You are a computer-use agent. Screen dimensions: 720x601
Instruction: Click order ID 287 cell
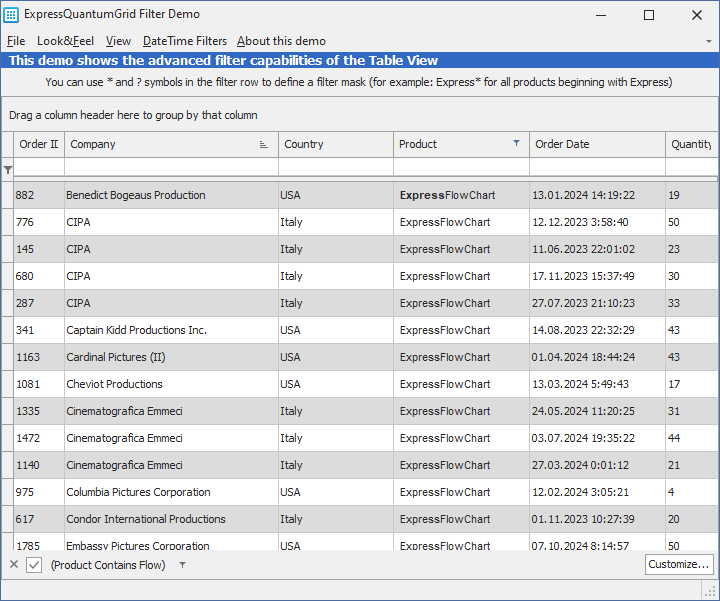(39, 303)
